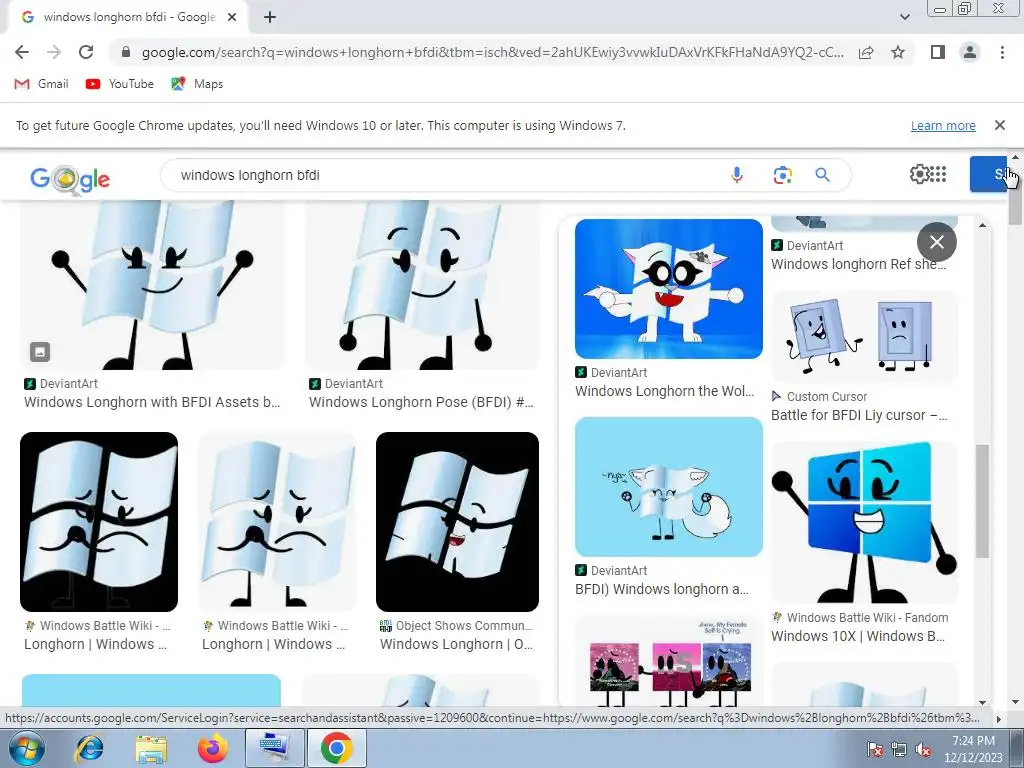The height and width of the screenshot is (768, 1024).
Task: Click the Google logo
Action: pyautogui.click(x=70, y=179)
